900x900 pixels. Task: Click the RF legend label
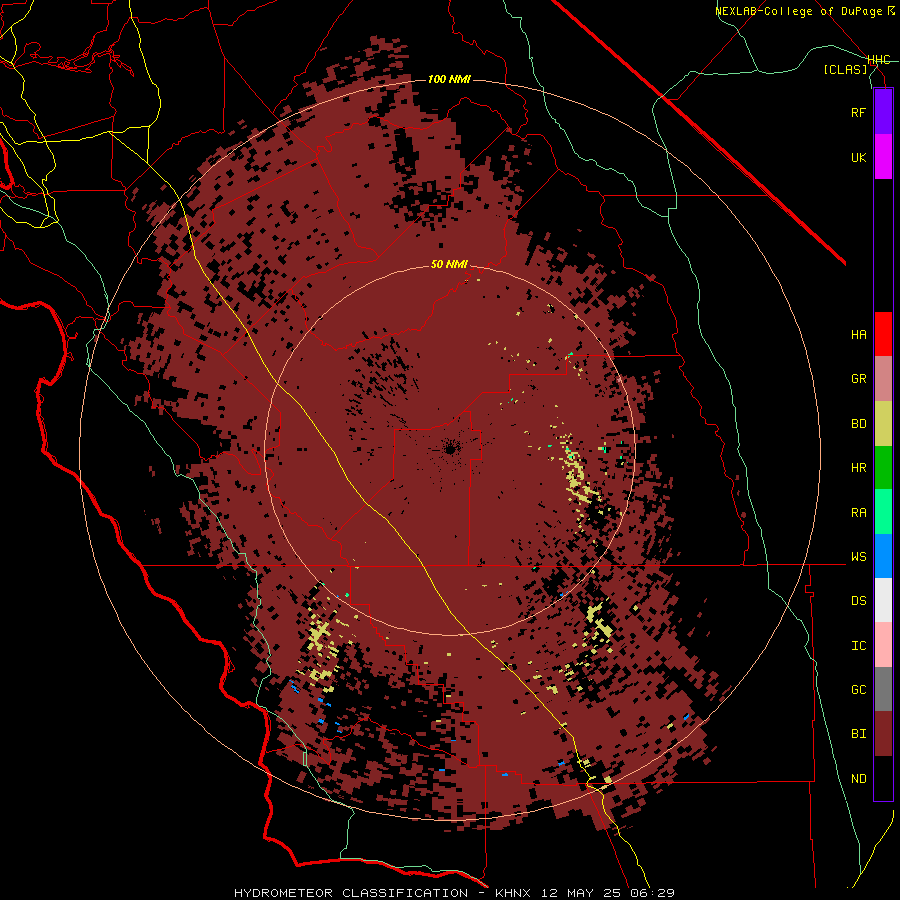coord(859,112)
